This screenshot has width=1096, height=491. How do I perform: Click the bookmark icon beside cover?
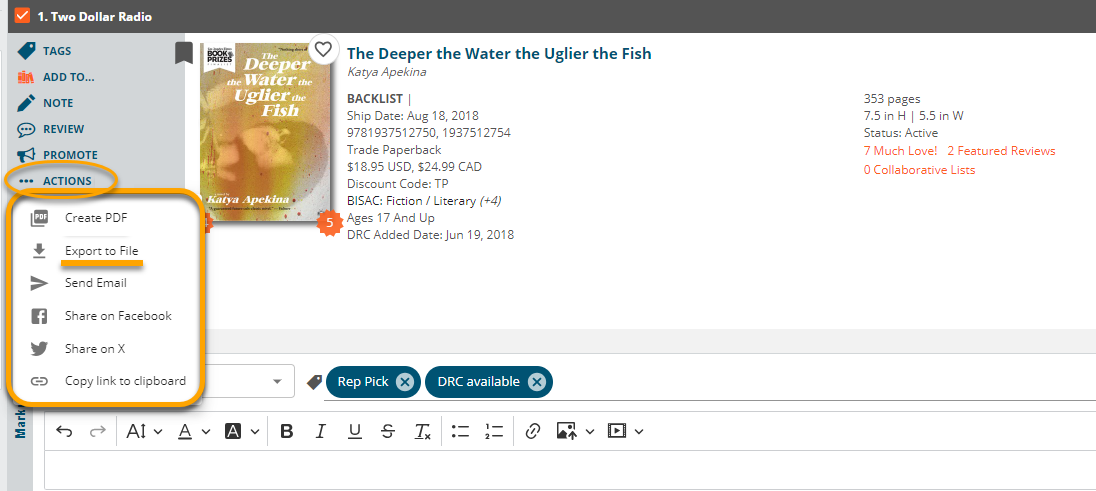pos(184,53)
